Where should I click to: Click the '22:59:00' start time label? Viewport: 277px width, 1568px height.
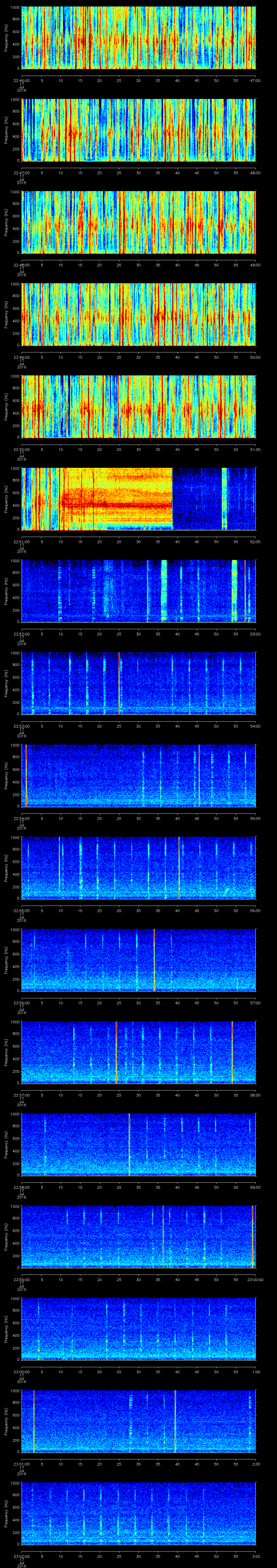tap(22, 1279)
